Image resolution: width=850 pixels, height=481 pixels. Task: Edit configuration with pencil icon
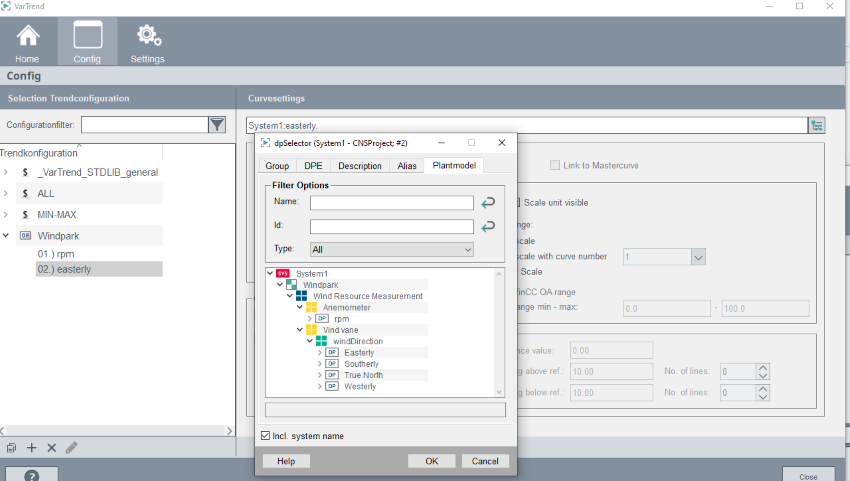(x=71, y=448)
